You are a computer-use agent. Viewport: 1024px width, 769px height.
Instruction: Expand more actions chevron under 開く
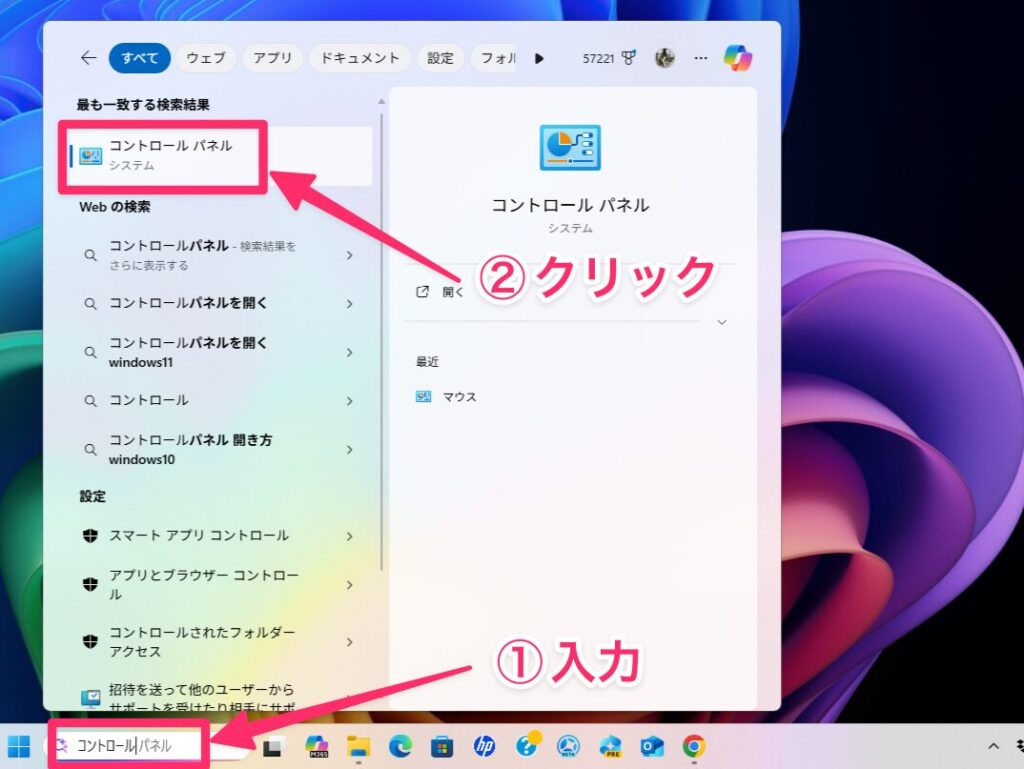point(722,322)
